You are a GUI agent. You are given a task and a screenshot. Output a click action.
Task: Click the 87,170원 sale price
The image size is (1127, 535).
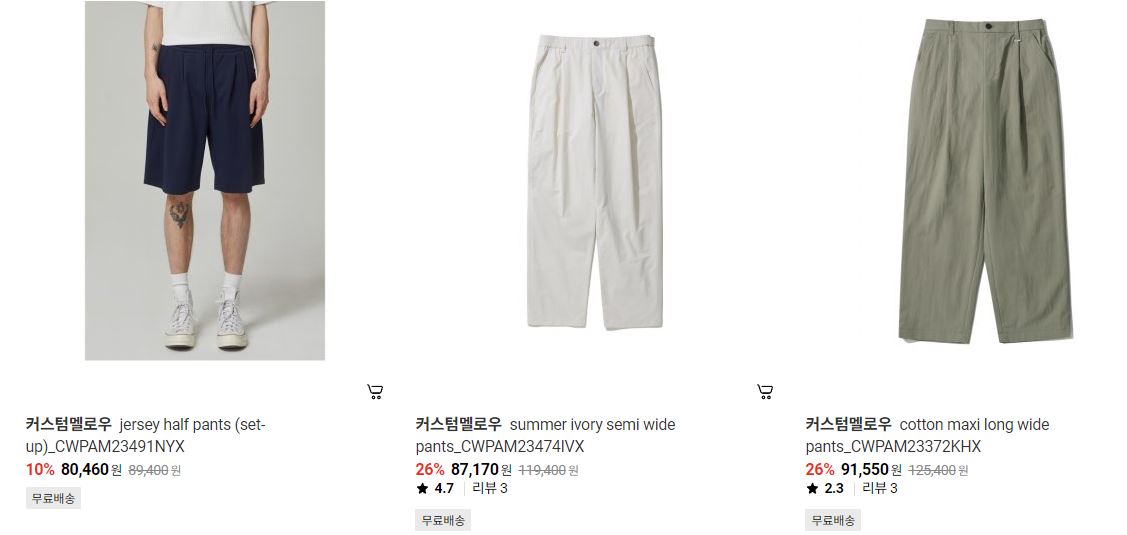(482, 470)
